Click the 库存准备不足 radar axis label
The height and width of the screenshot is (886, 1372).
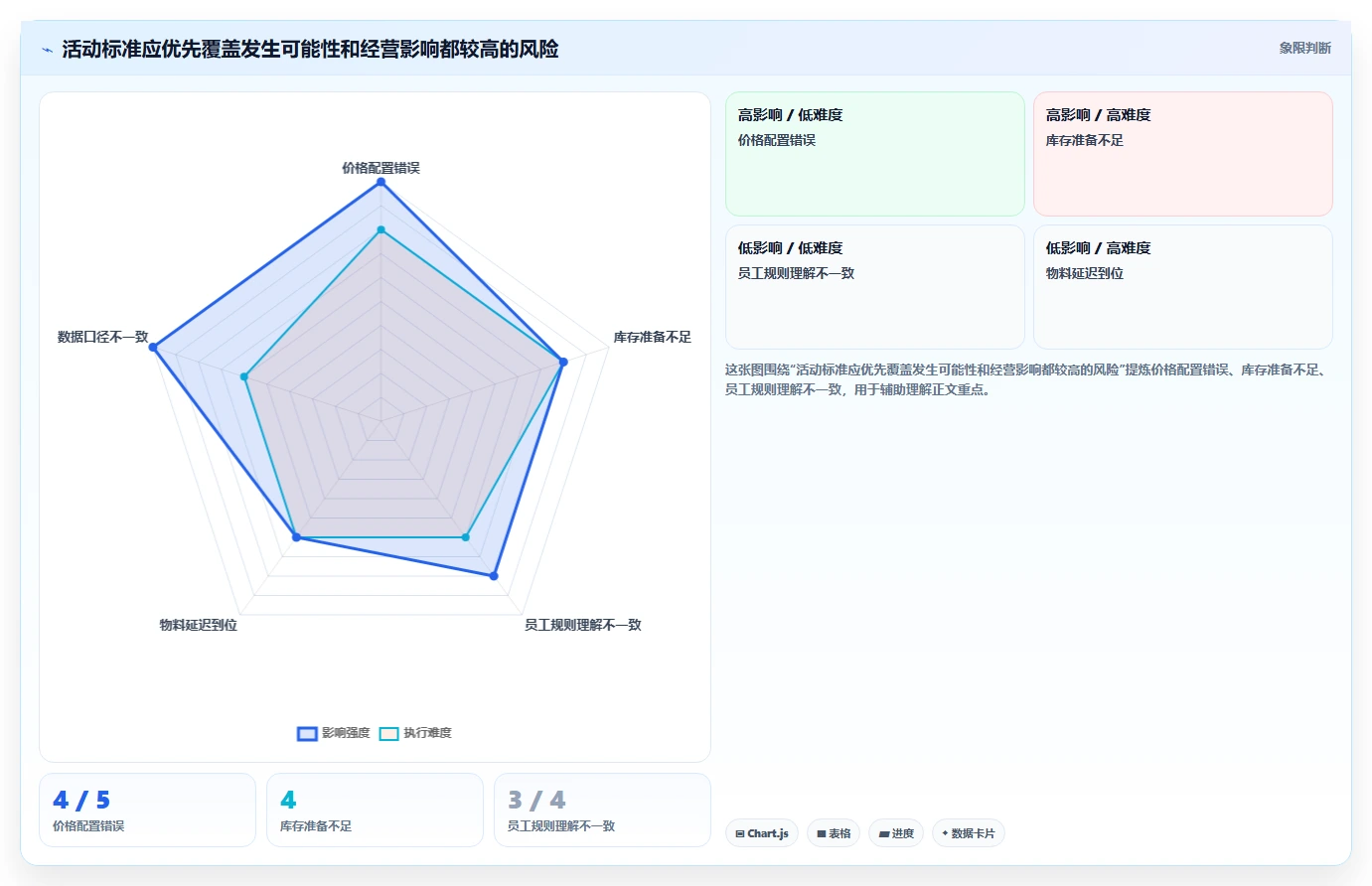[x=652, y=337]
